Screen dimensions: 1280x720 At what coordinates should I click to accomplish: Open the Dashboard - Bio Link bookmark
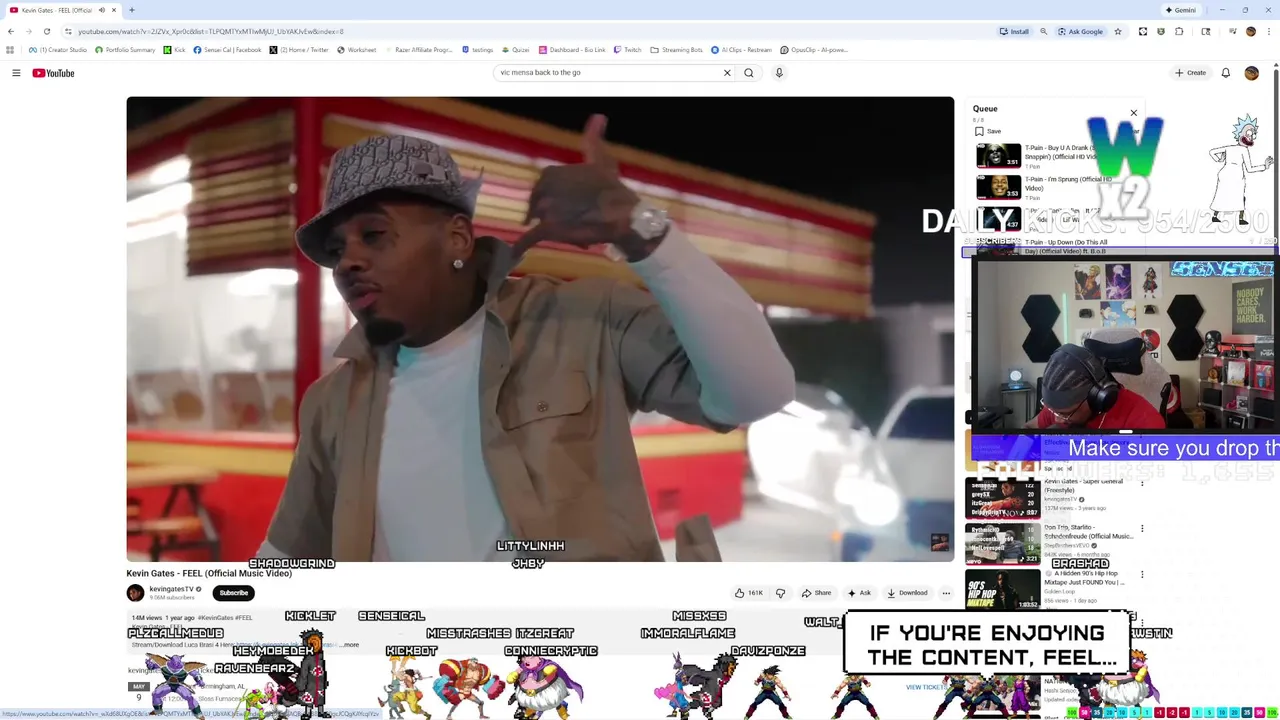point(572,50)
